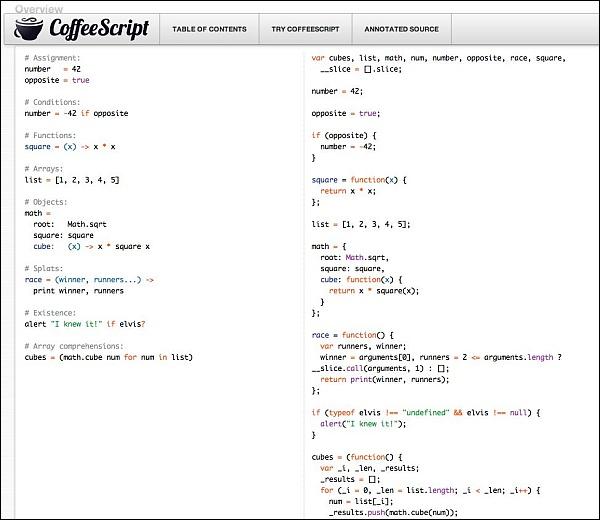This screenshot has width=600, height=520.
Task: Click 'square = function(x) {' JavaScript line
Action: 359,180
